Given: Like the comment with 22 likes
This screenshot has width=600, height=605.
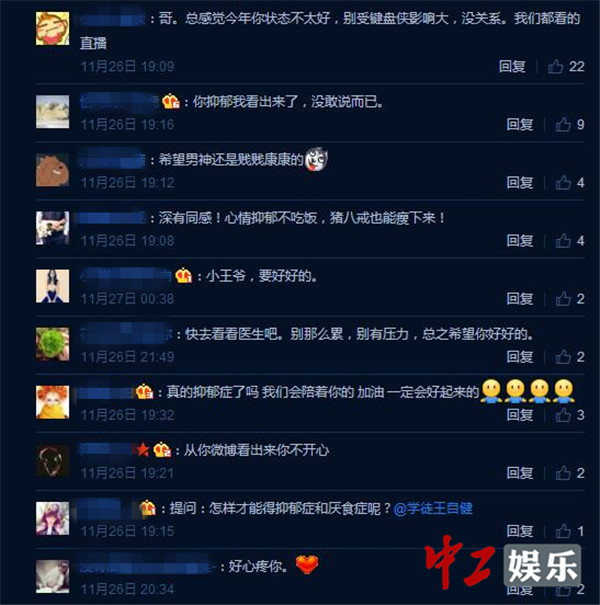Looking at the screenshot, I should pyautogui.click(x=555, y=66).
